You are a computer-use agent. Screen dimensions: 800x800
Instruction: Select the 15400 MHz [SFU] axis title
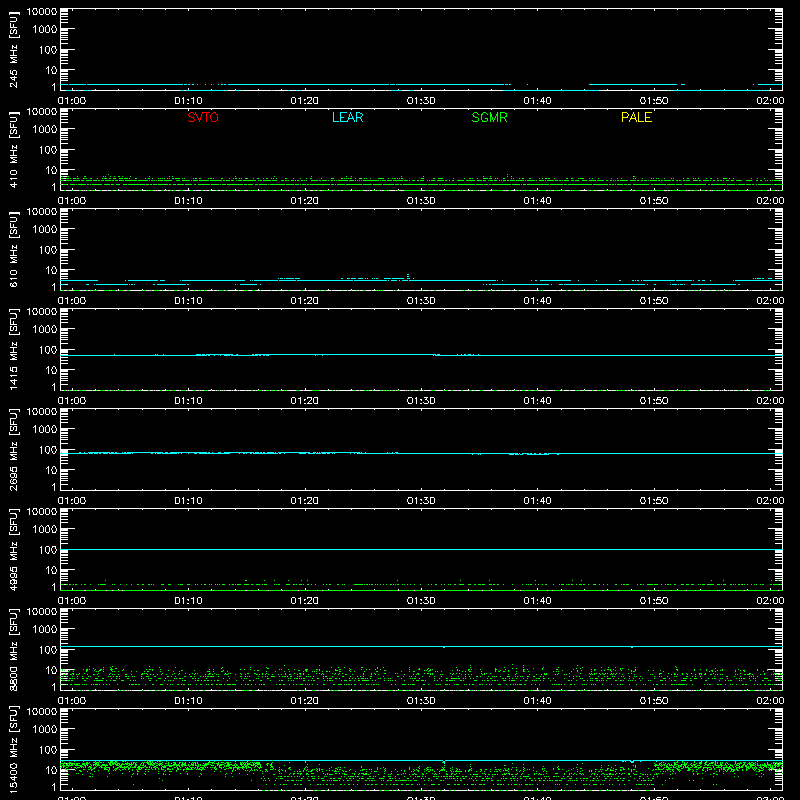click(x=13, y=749)
